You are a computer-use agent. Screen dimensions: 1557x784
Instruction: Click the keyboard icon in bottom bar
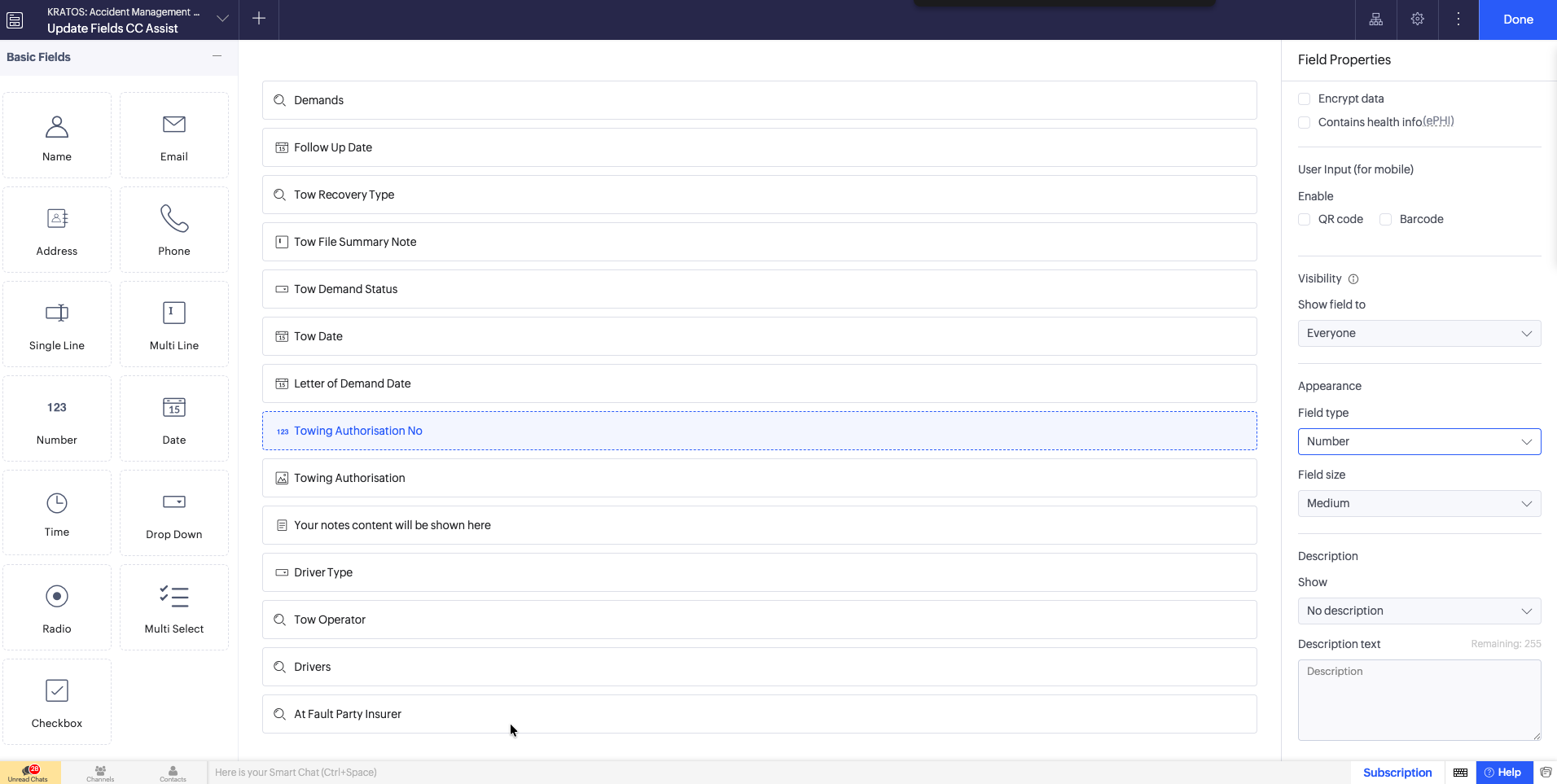coord(1461,773)
